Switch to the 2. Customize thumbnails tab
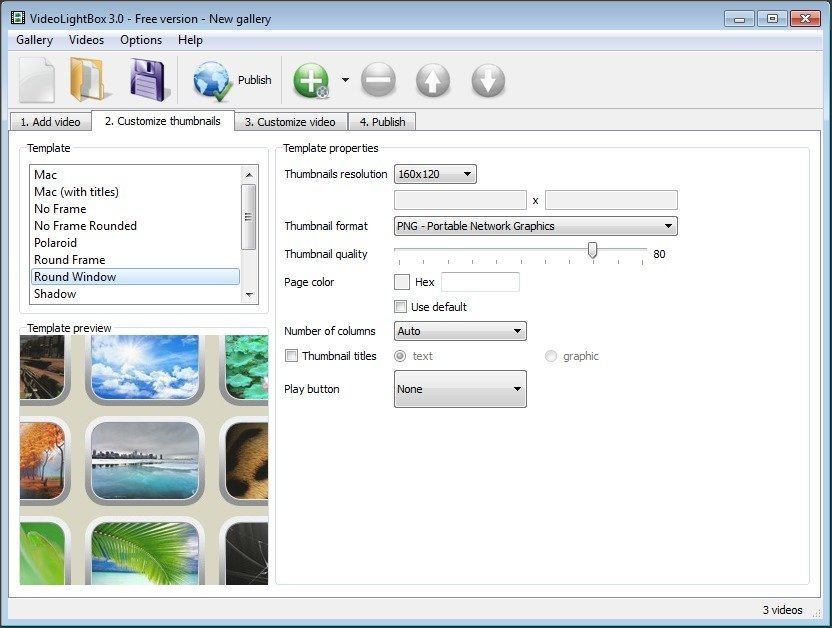 (162, 121)
